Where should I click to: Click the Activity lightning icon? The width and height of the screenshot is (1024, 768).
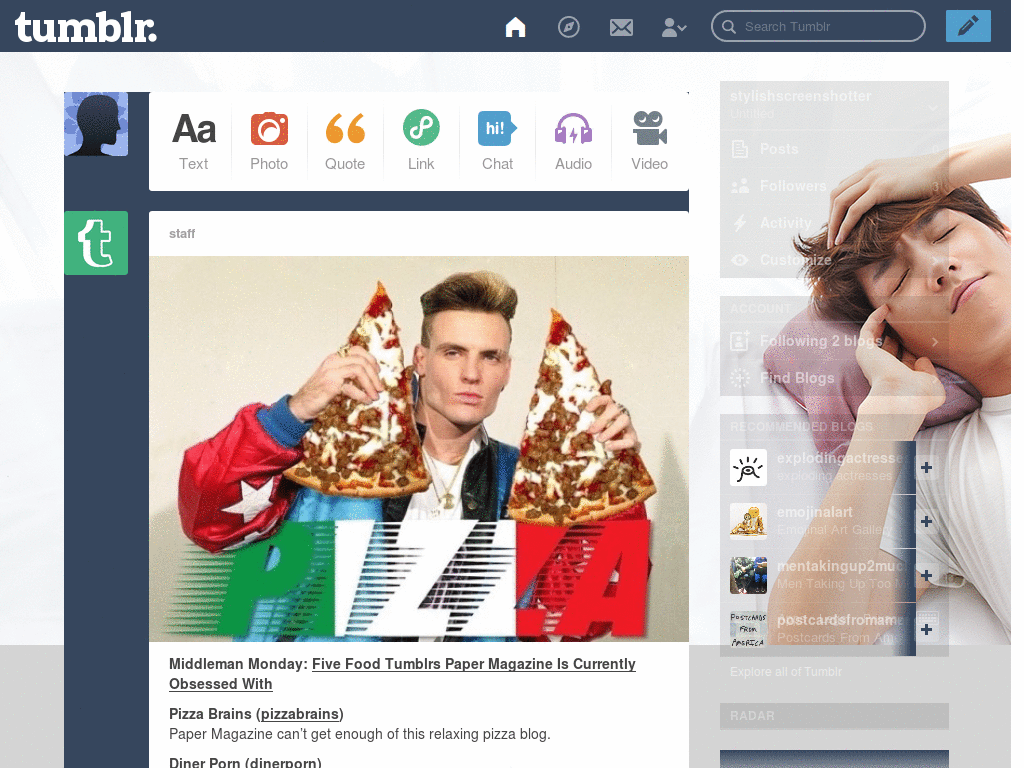740,223
